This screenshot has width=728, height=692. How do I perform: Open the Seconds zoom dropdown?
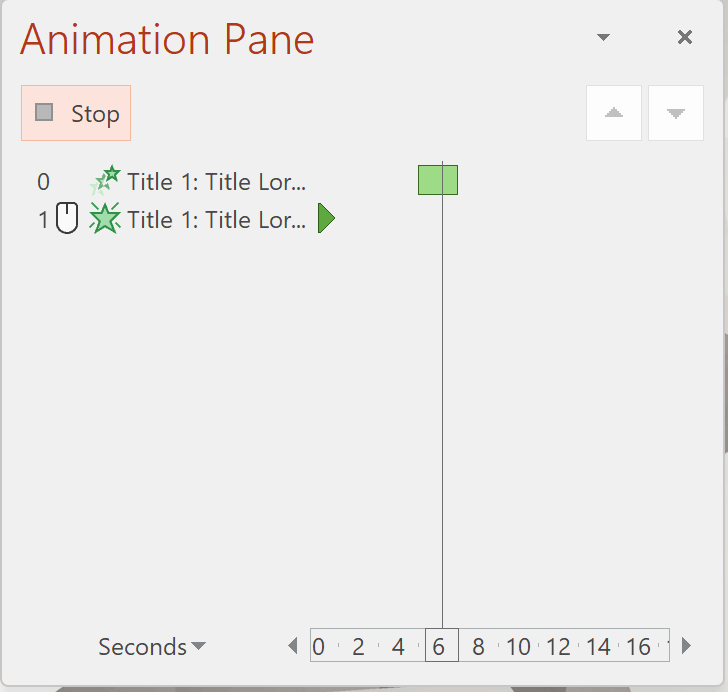[x=152, y=646]
